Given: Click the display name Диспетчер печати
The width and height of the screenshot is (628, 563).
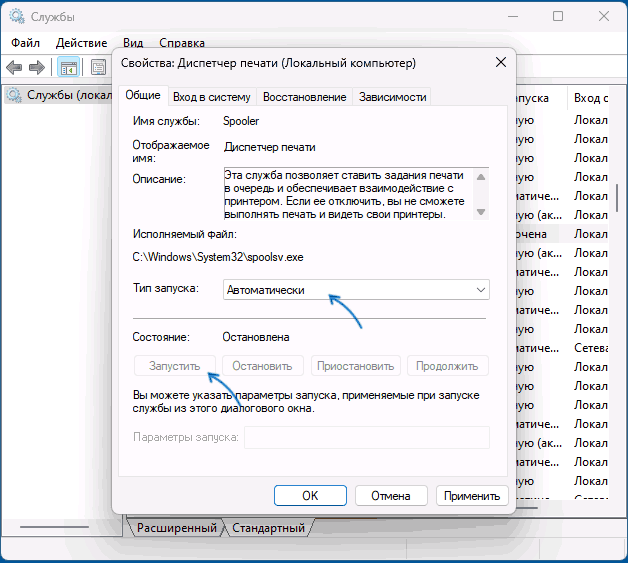Looking at the screenshot, I should [270, 147].
